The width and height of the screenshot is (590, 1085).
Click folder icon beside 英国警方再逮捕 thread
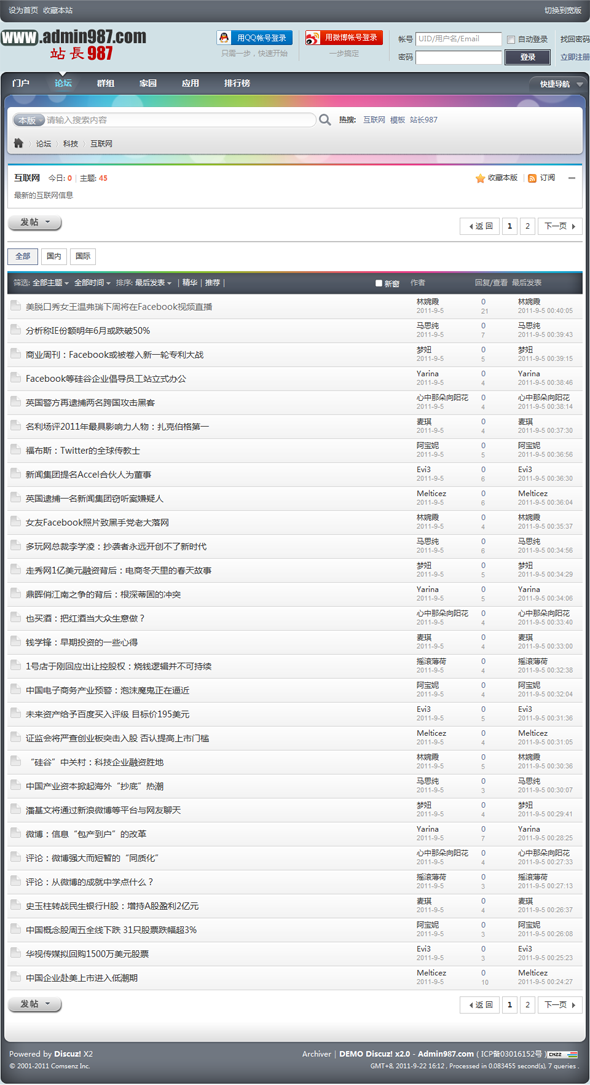click(15, 402)
